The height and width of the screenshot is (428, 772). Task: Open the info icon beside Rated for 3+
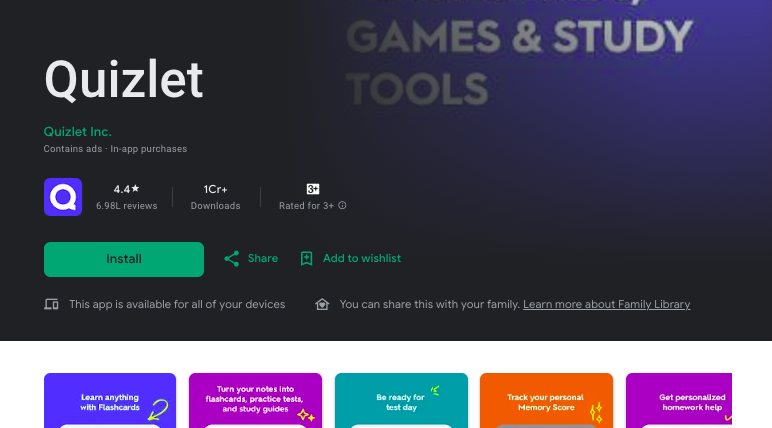[342, 205]
